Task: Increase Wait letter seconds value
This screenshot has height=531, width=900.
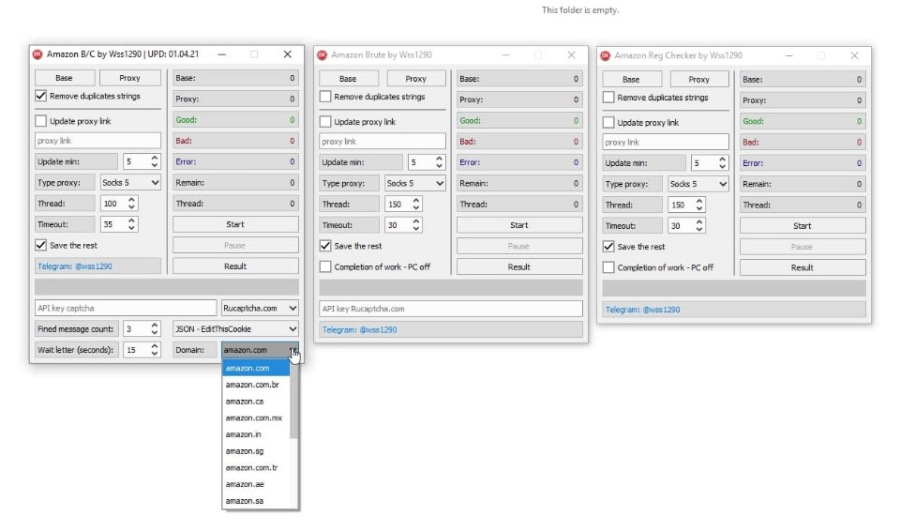Action: point(154,346)
